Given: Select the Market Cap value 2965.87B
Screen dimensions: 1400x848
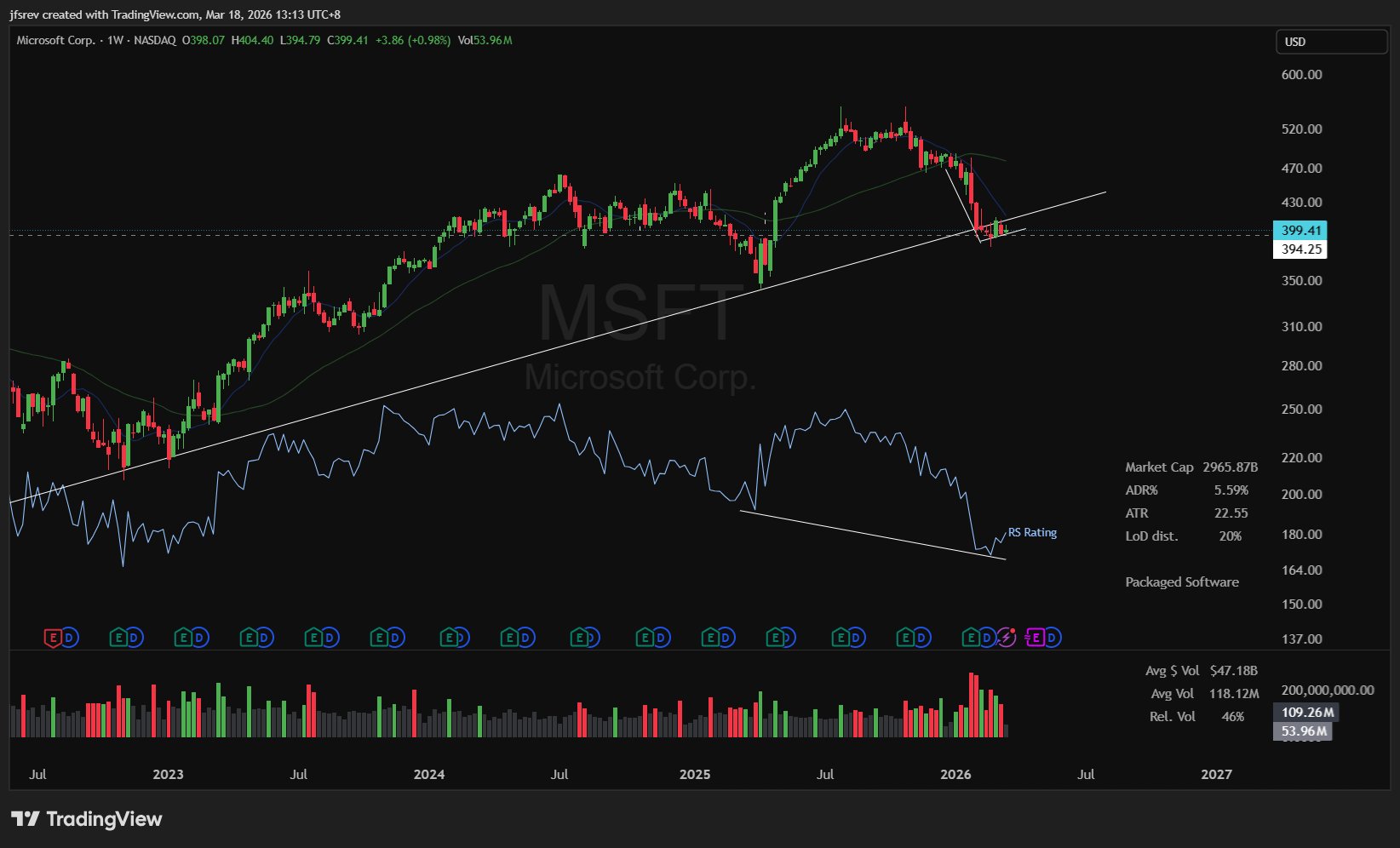Looking at the screenshot, I should pos(1230,467).
